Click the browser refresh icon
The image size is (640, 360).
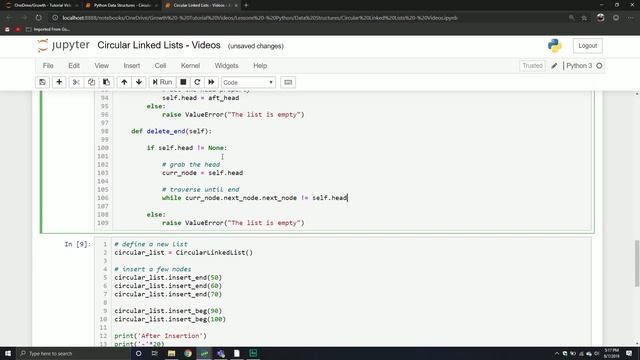click(x=38, y=18)
